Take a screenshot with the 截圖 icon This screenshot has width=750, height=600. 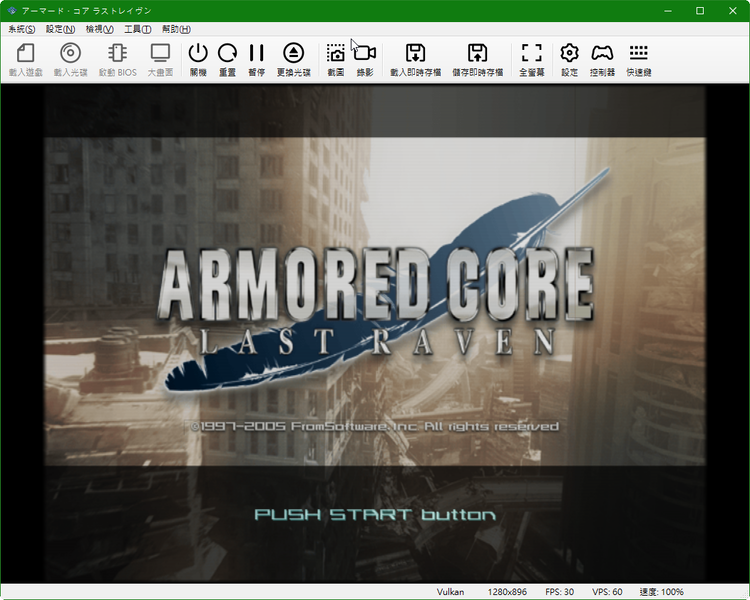(336, 59)
